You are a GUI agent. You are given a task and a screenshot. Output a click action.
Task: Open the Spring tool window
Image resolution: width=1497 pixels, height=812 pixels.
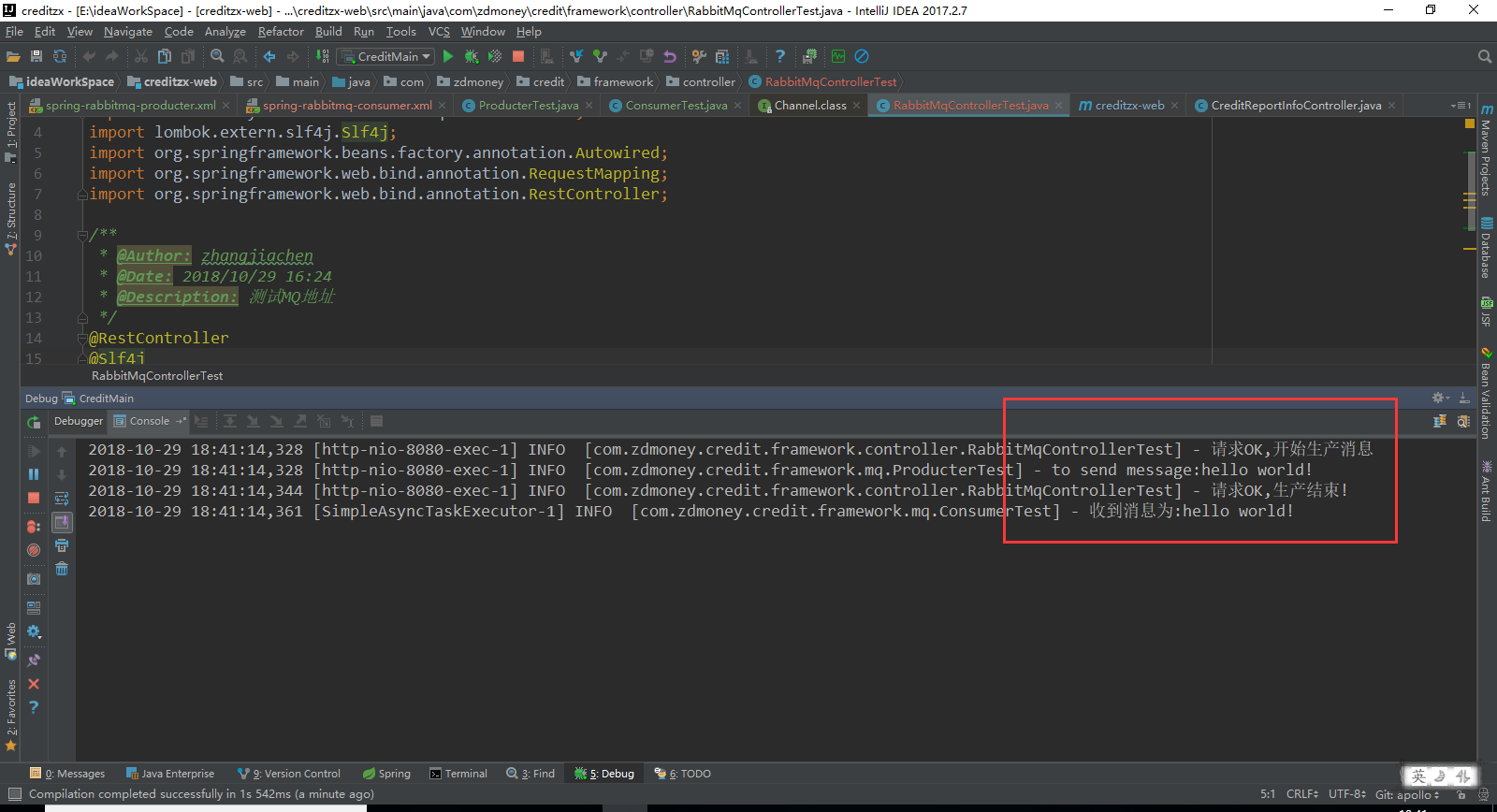(386, 774)
